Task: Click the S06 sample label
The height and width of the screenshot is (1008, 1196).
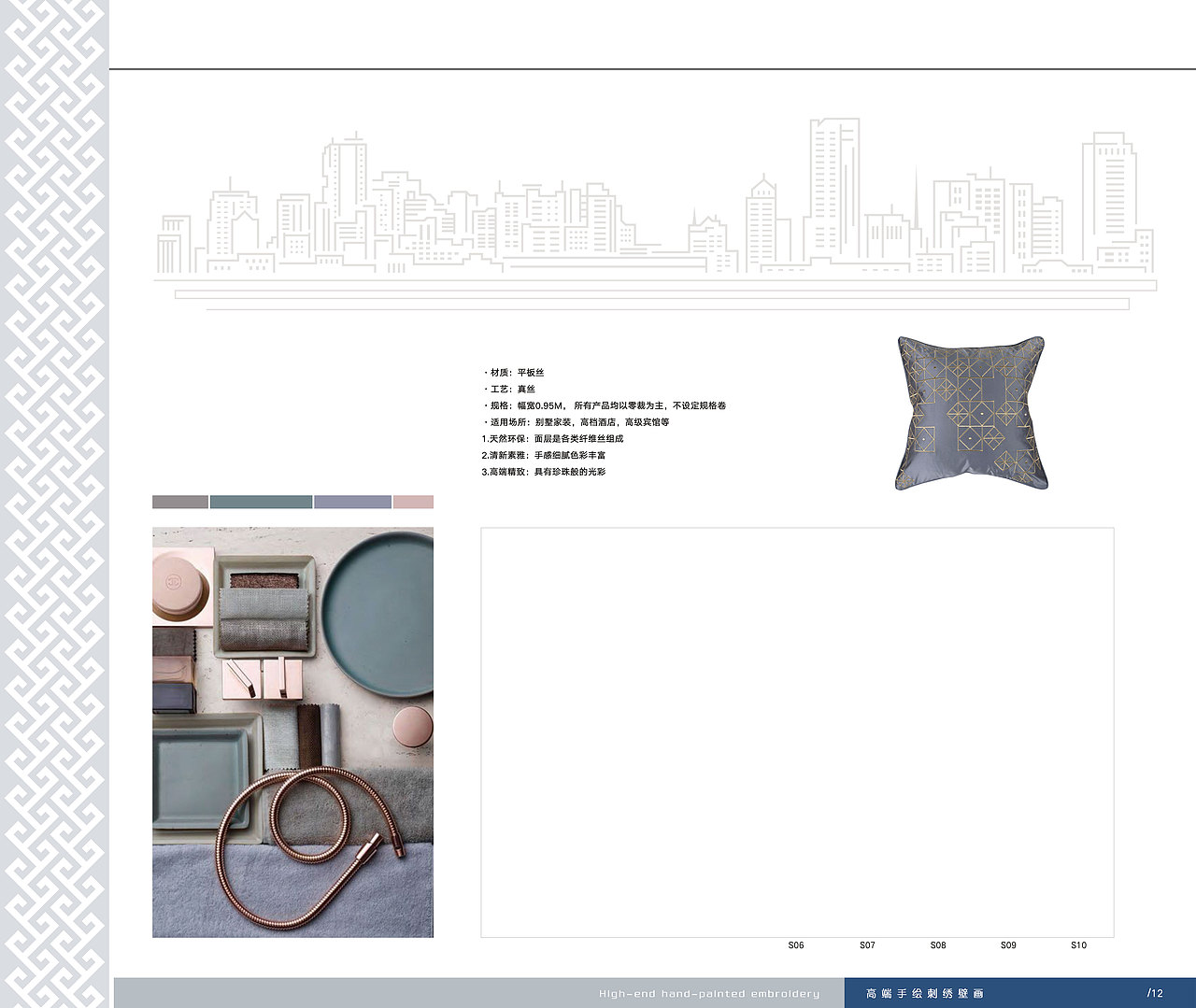Action: tap(796, 945)
